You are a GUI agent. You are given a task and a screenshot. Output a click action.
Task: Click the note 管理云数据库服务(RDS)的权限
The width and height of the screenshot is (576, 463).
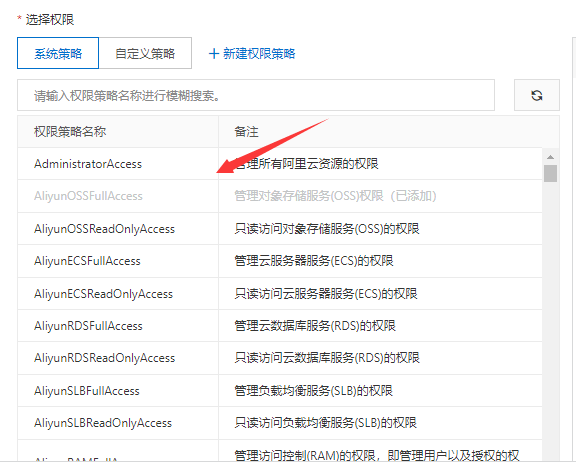coord(315,326)
